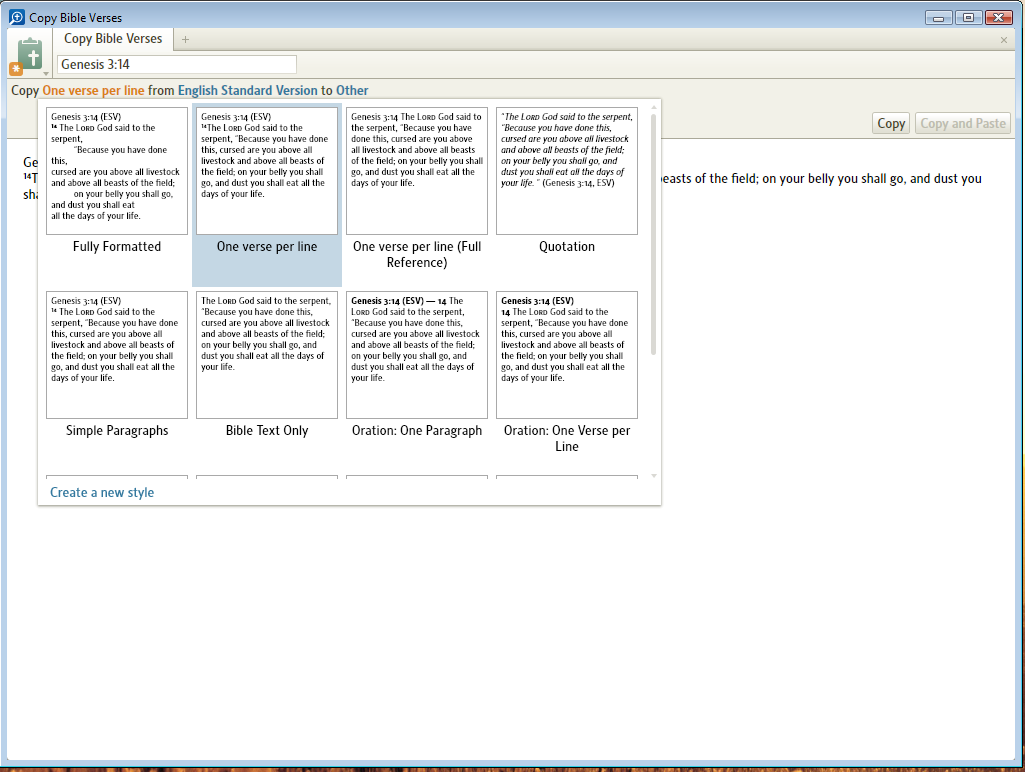Click the style list scroll-down arrow
1025x772 pixels.
(x=654, y=476)
